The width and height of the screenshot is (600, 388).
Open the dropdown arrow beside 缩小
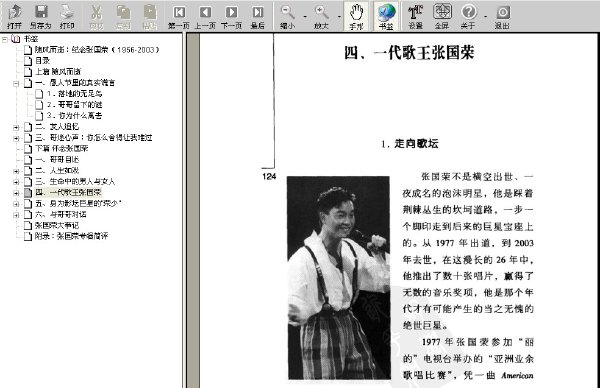305,16
